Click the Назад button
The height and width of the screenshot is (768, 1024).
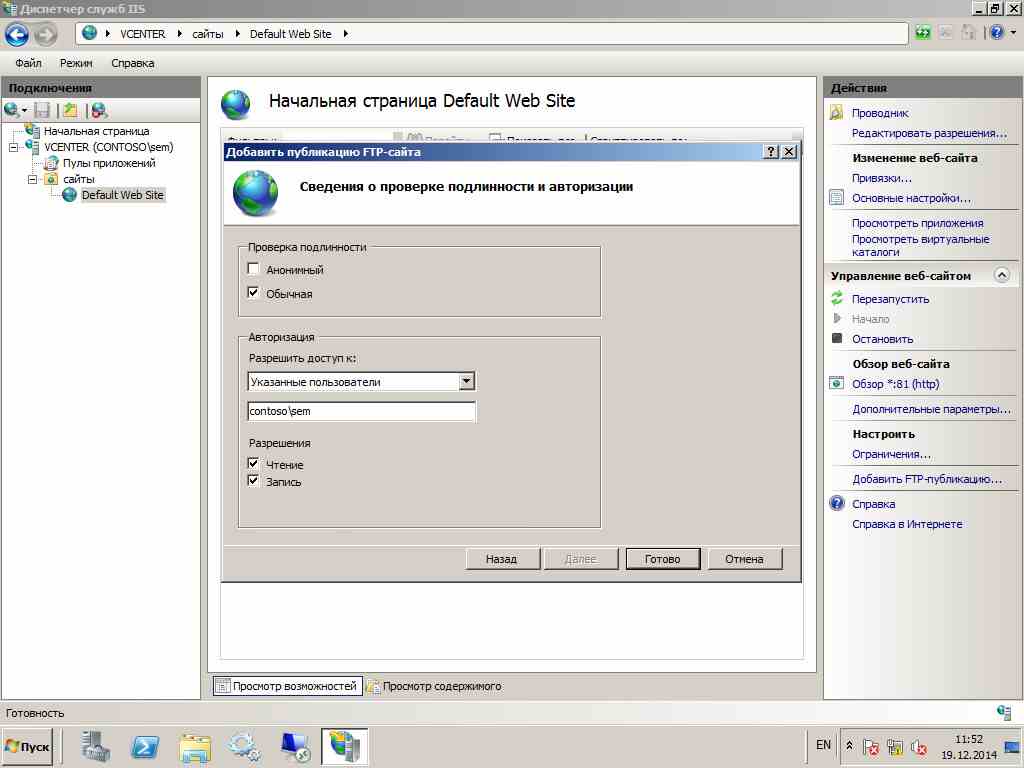(x=502, y=559)
